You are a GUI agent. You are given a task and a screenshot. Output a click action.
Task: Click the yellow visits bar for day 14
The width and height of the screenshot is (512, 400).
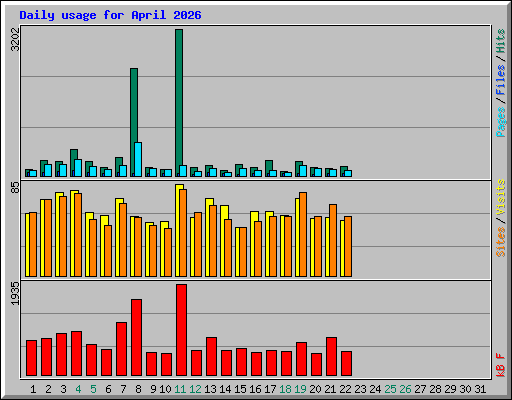[223, 241]
